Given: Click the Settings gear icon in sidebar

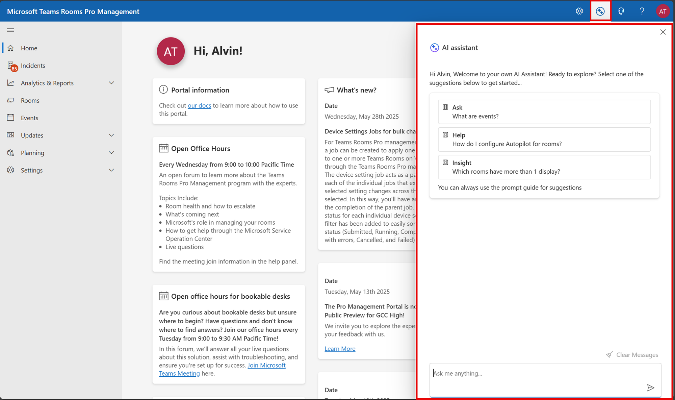Looking at the screenshot, I should [11, 171].
